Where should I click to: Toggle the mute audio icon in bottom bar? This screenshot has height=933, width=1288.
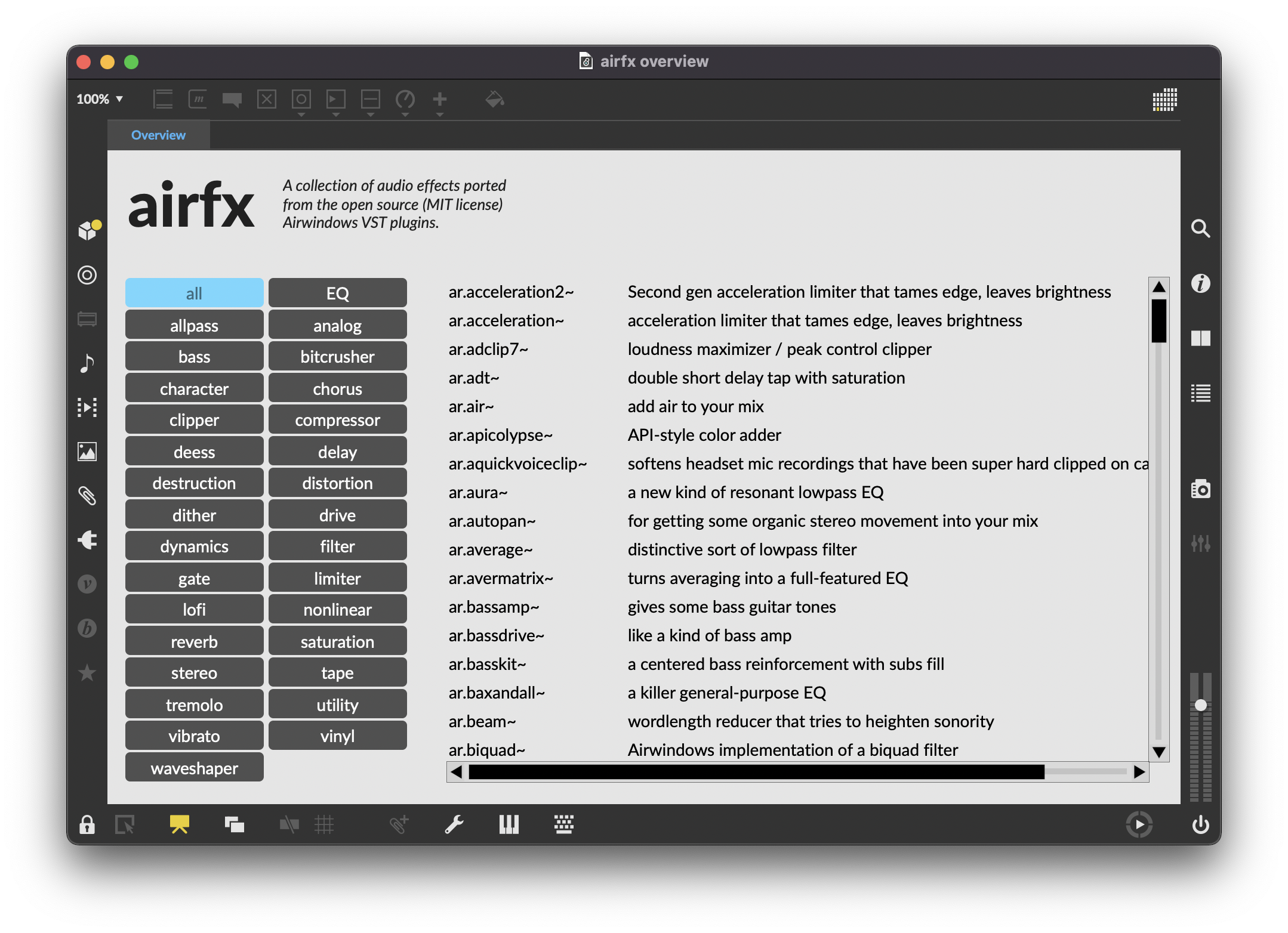pyautogui.click(x=289, y=824)
